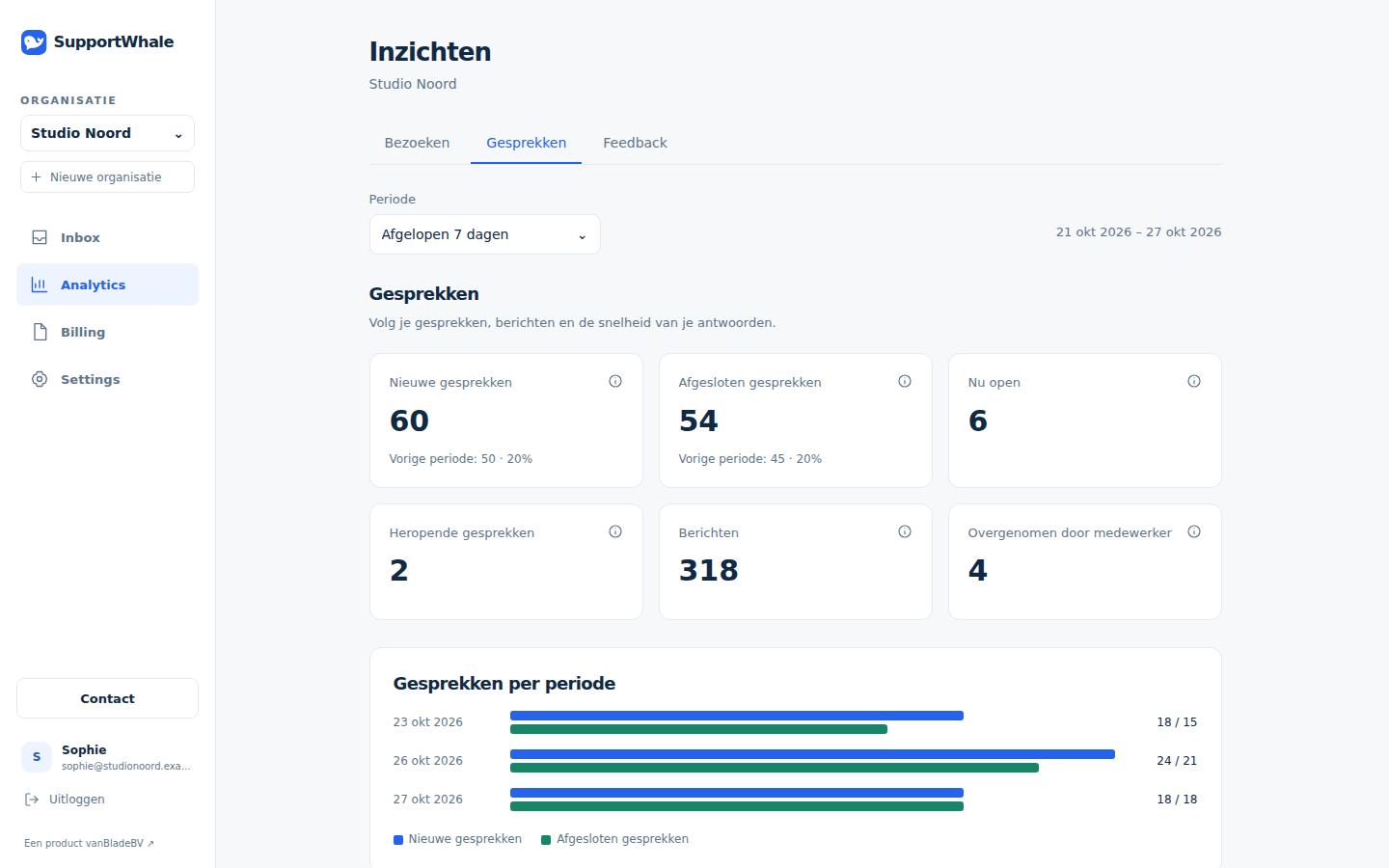This screenshot has width=1389, height=868.
Task: Click the Uitloggen logout arrow icon
Action: click(32, 799)
